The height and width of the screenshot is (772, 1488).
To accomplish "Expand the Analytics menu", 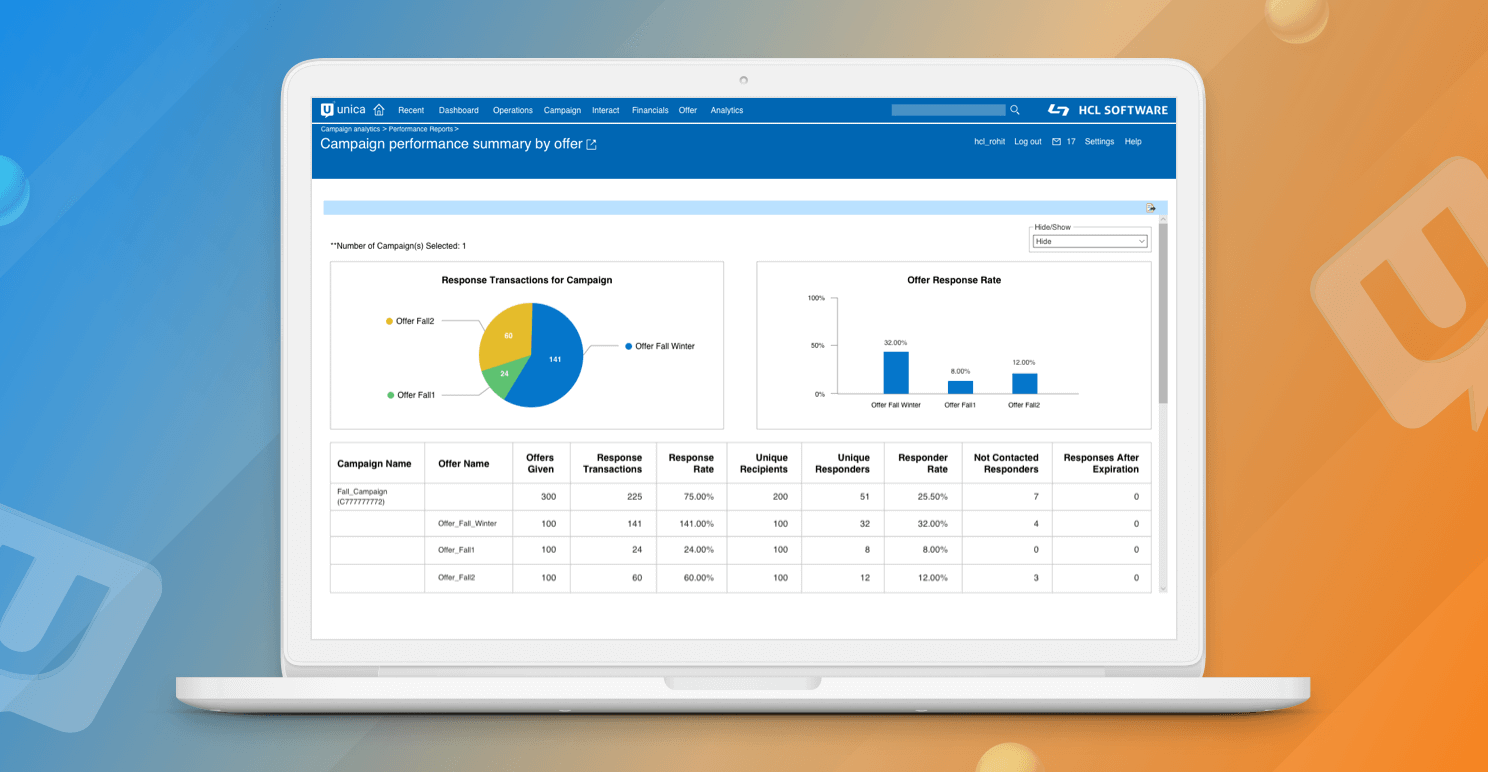I will 727,110.
